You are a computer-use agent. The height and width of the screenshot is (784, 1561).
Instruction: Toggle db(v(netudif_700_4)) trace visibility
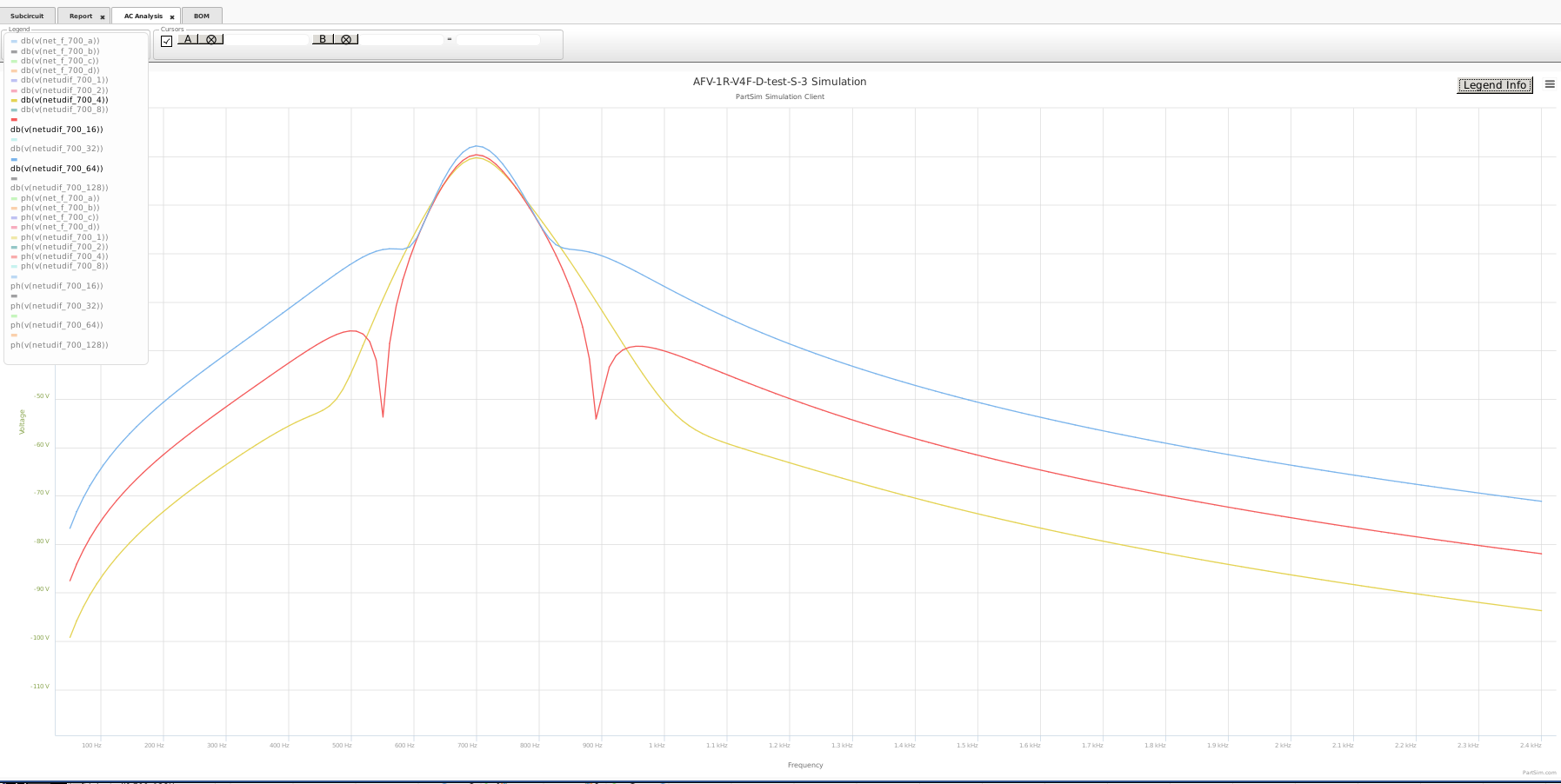tap(64, 100)
